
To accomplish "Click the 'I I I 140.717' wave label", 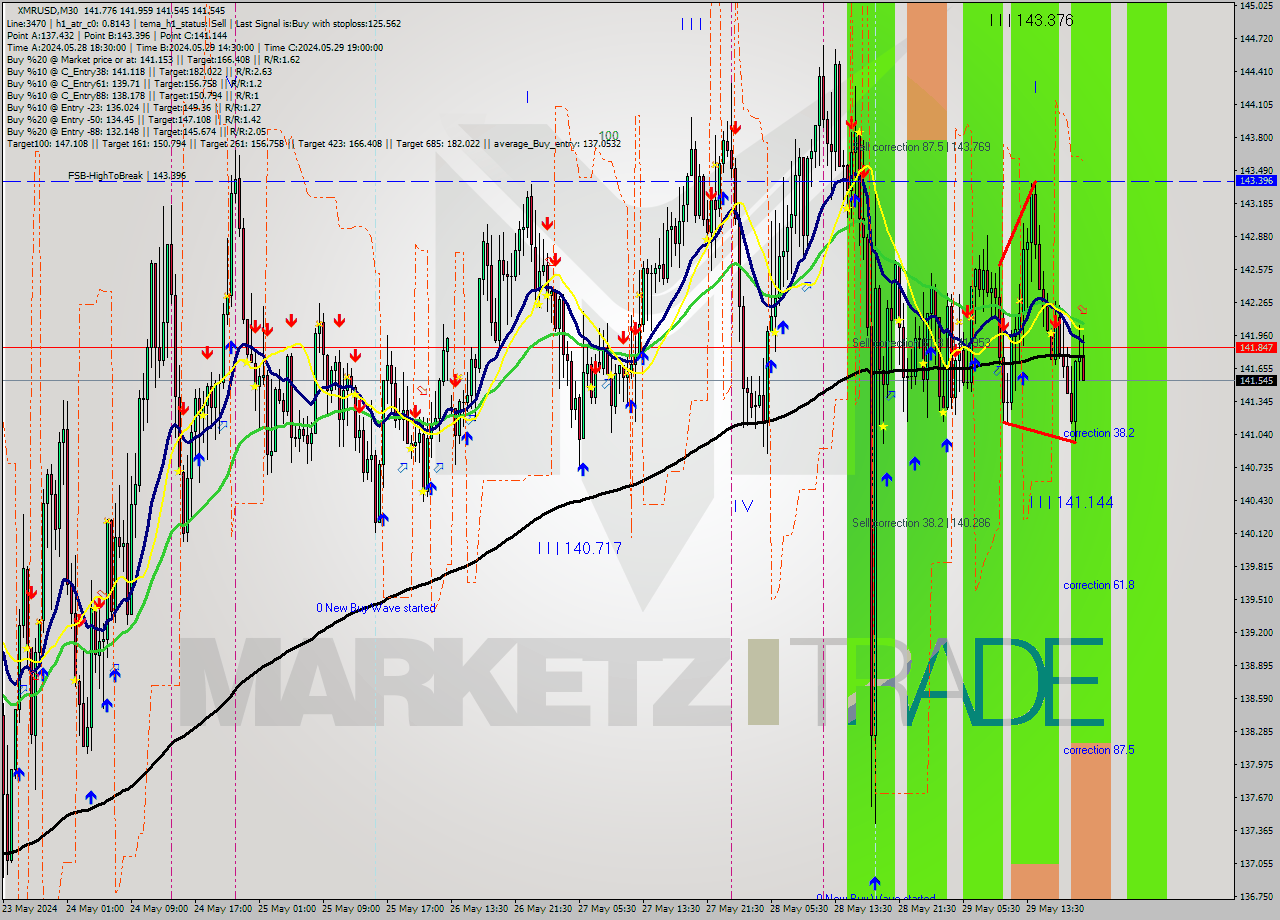I will (579, 548).
